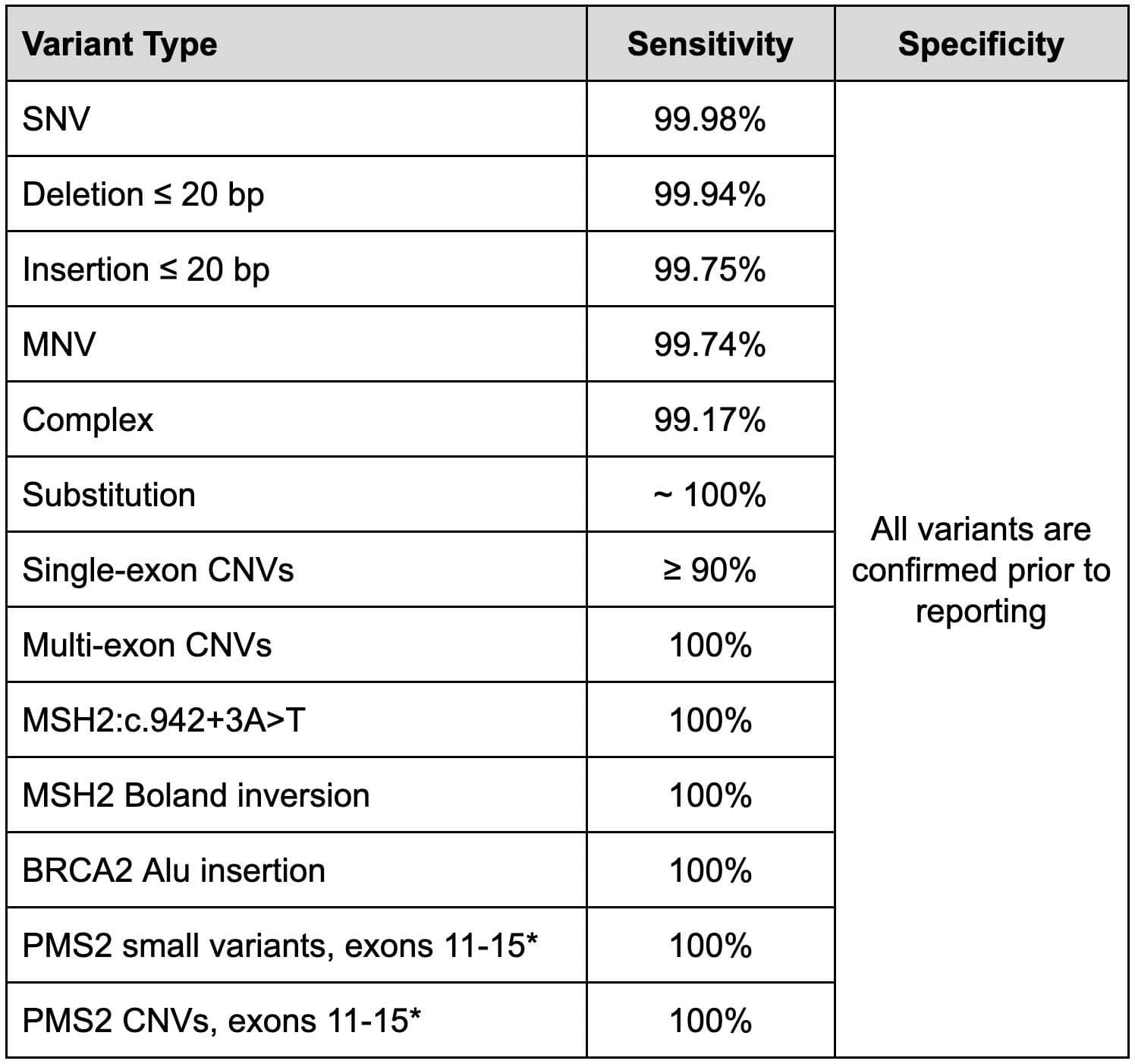Click the 99.94% sensitivity value

[x=710, y=194]
